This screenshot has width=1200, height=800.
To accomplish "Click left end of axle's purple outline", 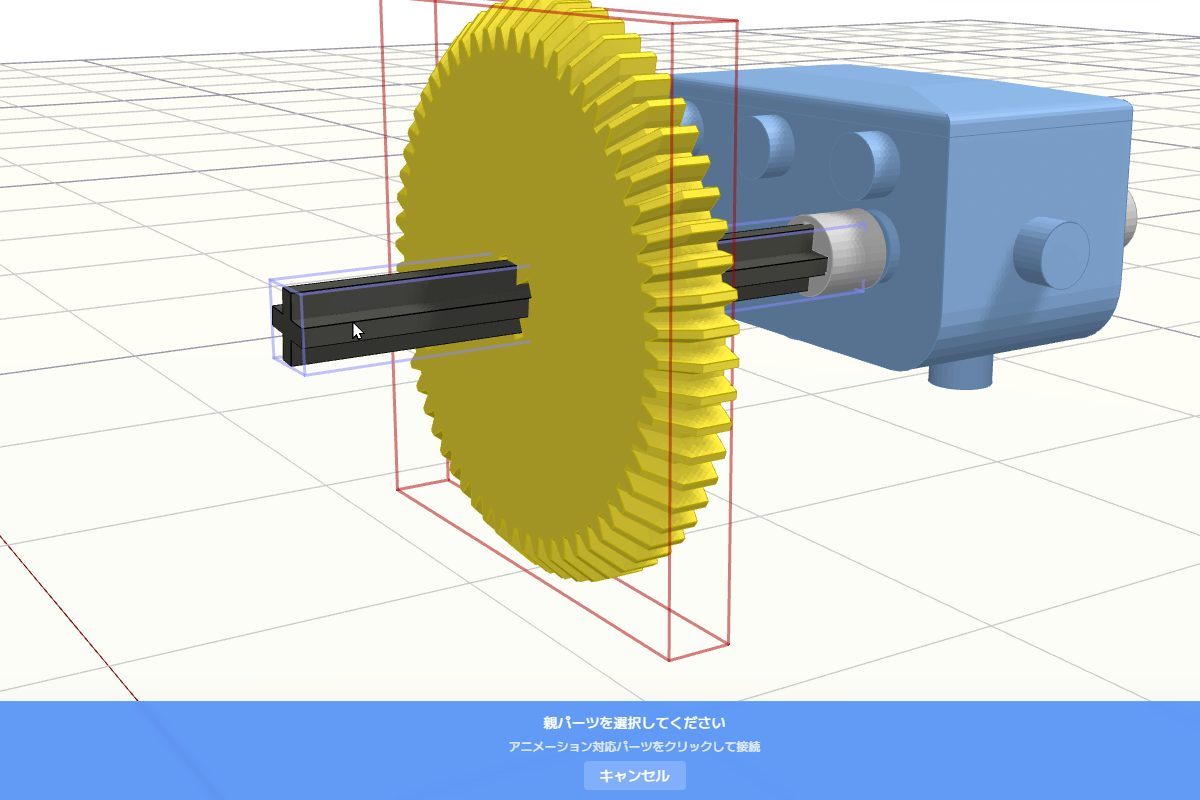I will [273, 320].
